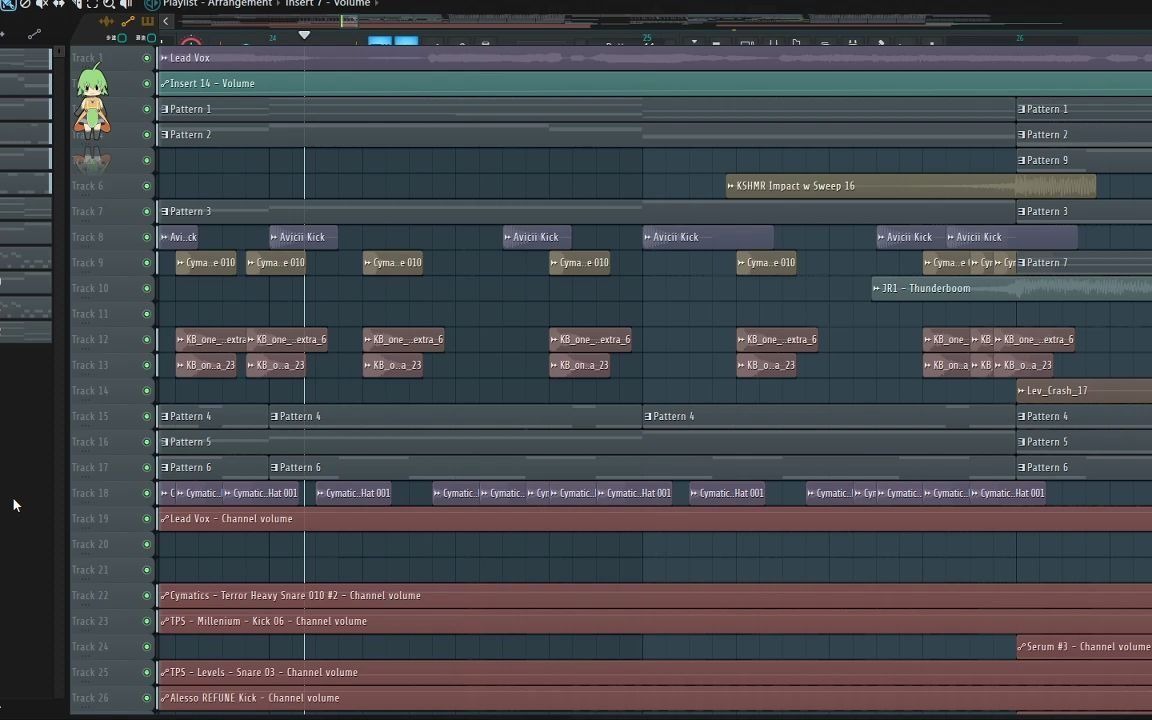
Task: Click the back arrow beside the overview bar
Action: 166,21
